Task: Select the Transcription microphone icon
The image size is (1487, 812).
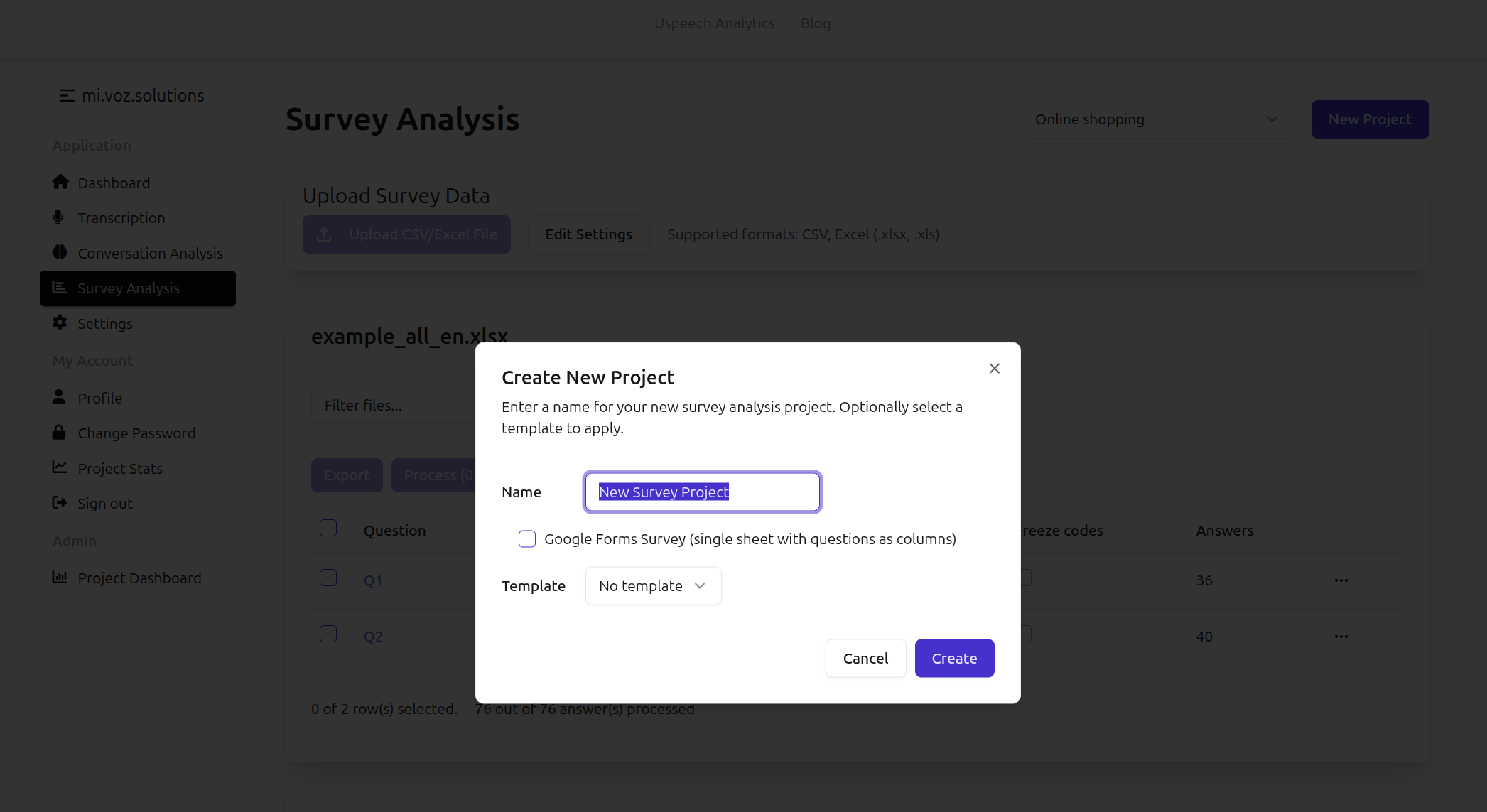Action: click(x=60, y=217)
